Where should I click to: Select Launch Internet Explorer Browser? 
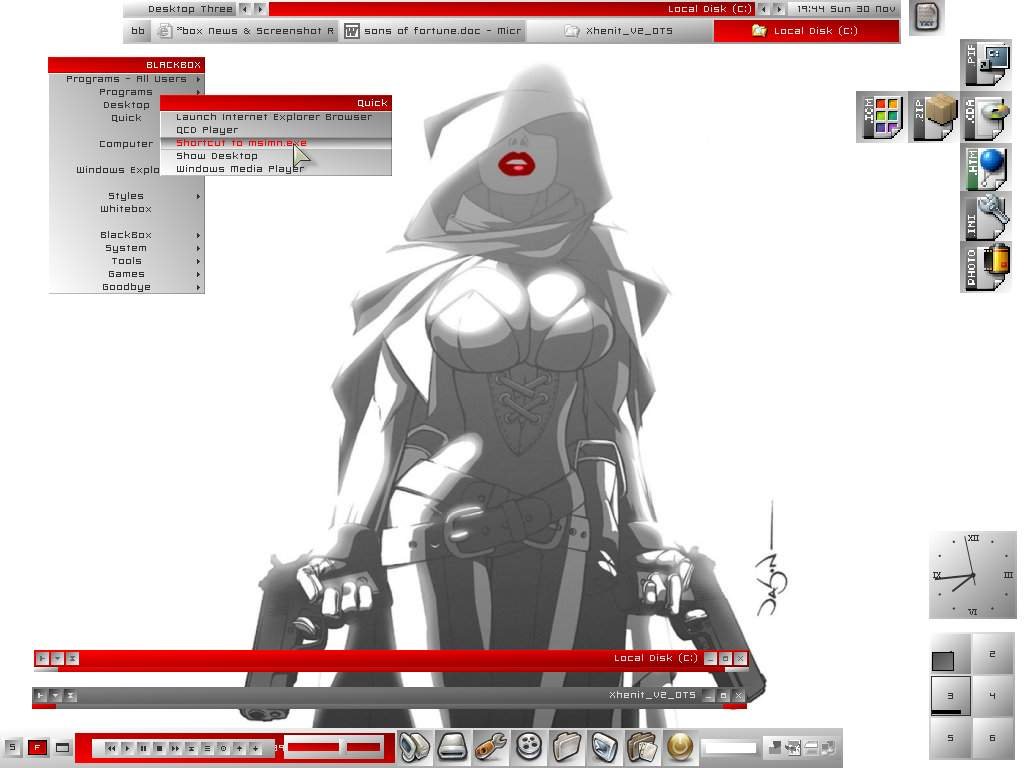pos(276,117)
